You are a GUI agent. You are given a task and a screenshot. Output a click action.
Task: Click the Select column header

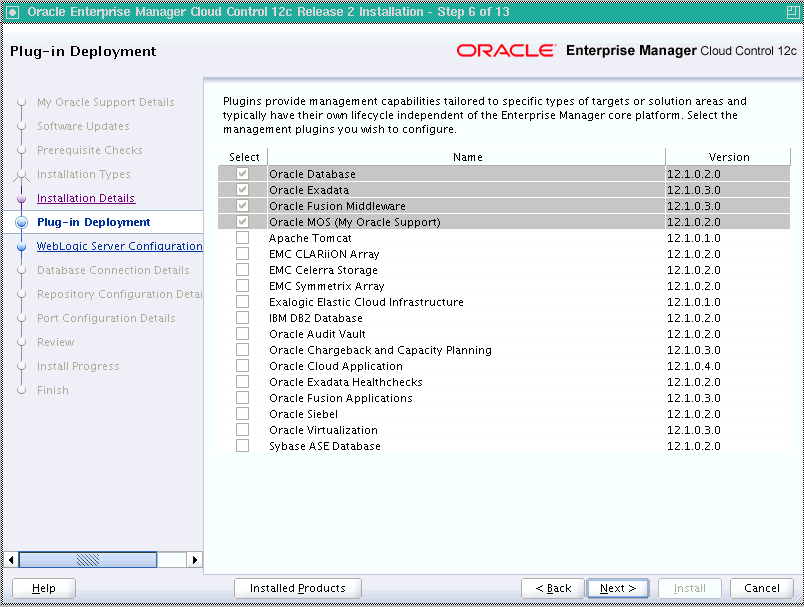coord(244,157)
